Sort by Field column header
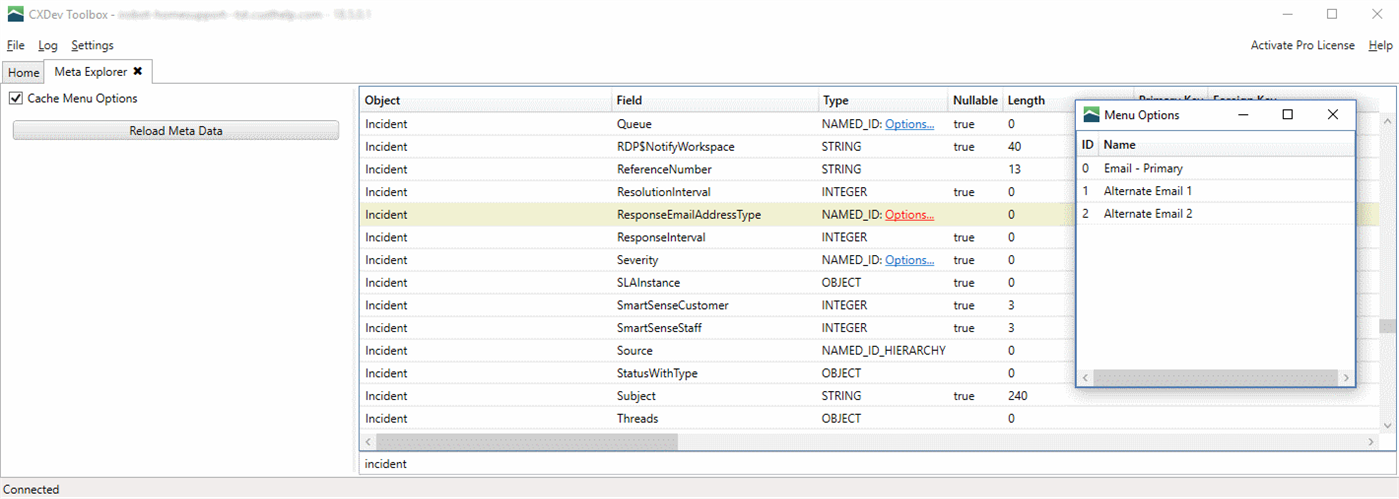Screen dimensions: 1399x499 pos(714,100)
